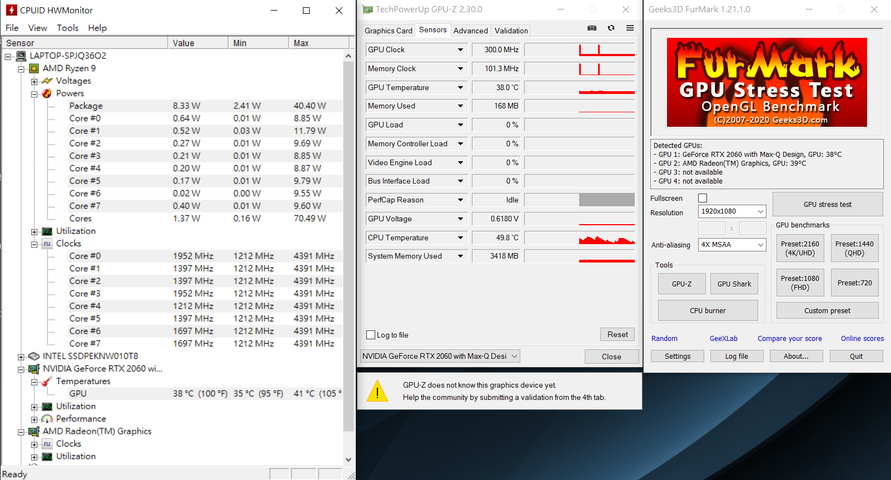Image resolution: width=891 pixels, height=480 pixels.
Task: Click the AMD Ryzen 9 processor icon
Action: pos(34,68)
